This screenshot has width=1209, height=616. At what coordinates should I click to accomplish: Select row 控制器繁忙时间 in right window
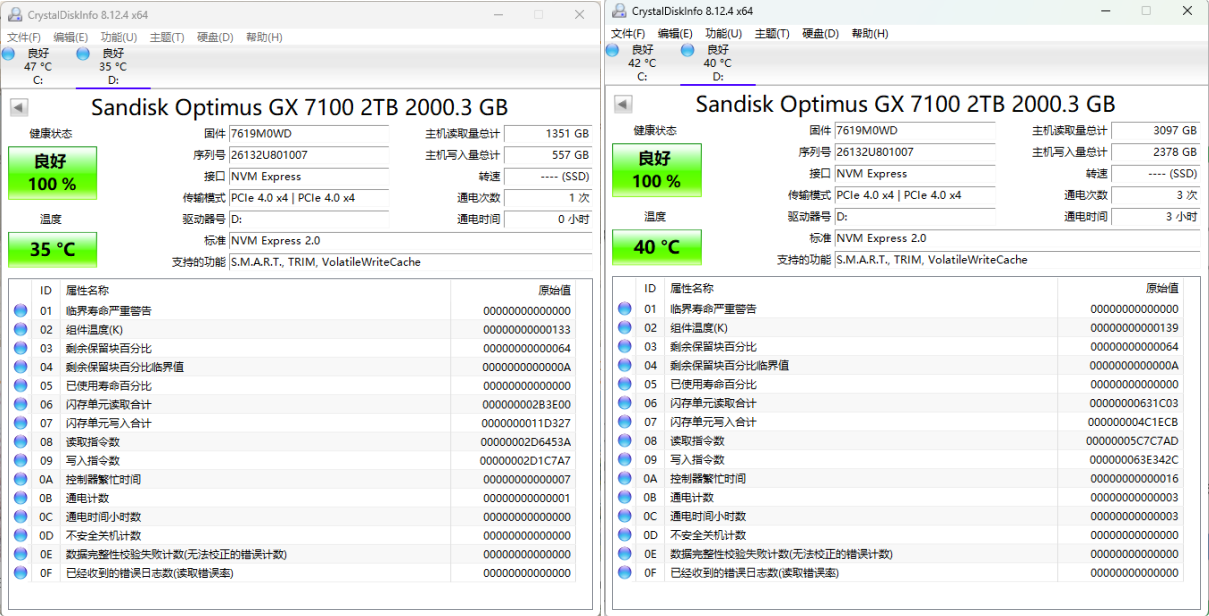point(897,478)
